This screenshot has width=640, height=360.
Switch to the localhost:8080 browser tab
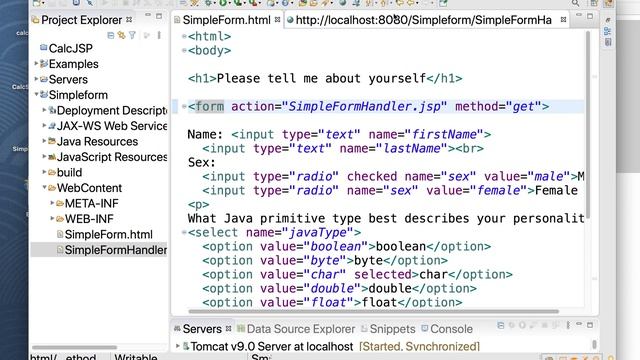[x=423, y=20]
